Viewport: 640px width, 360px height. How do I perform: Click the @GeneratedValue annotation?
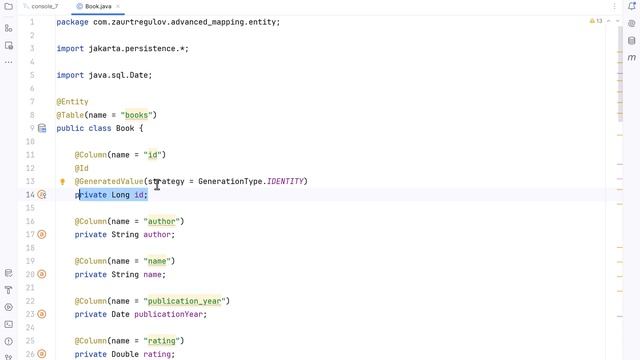[109, 181]
